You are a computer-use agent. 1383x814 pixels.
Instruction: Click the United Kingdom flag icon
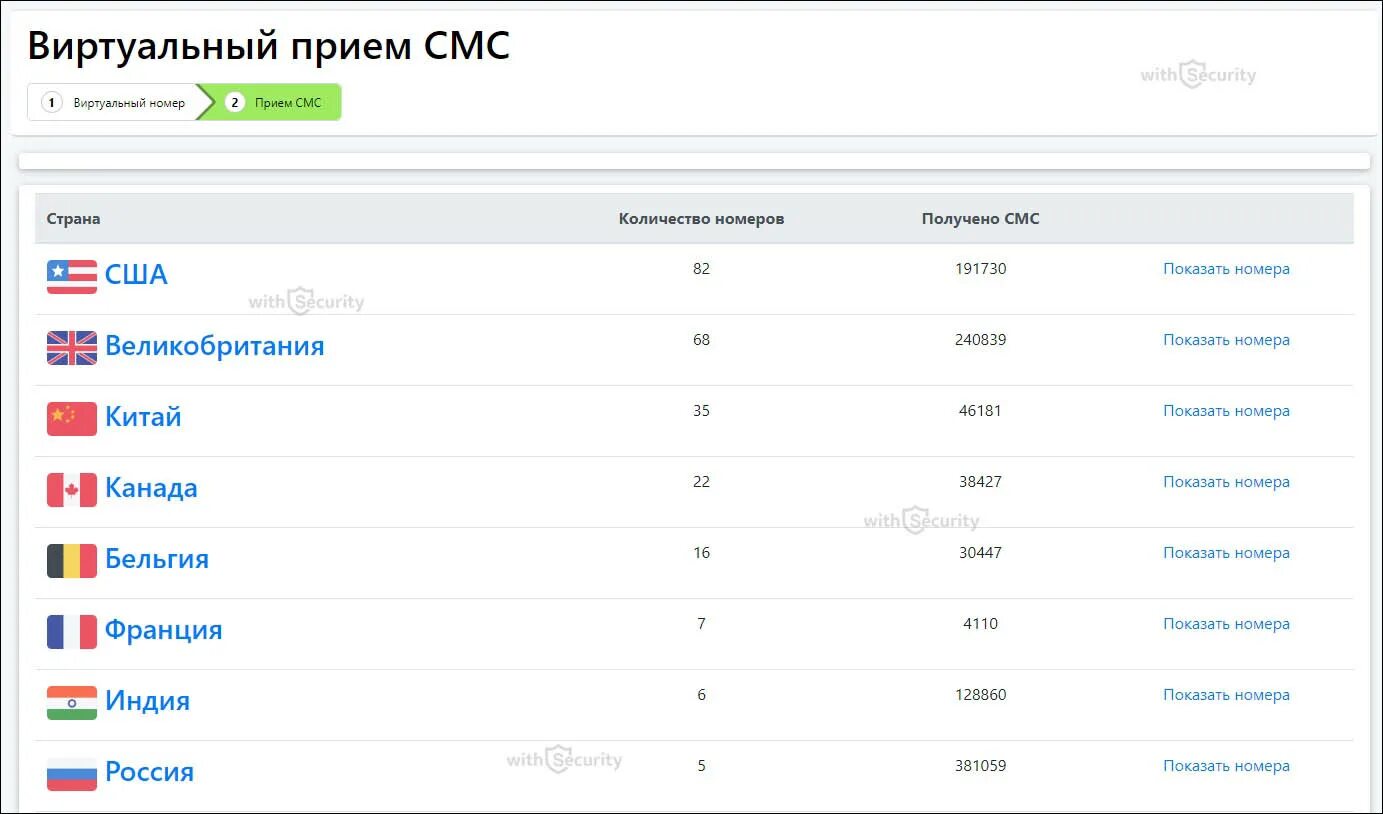click(72, 347)
